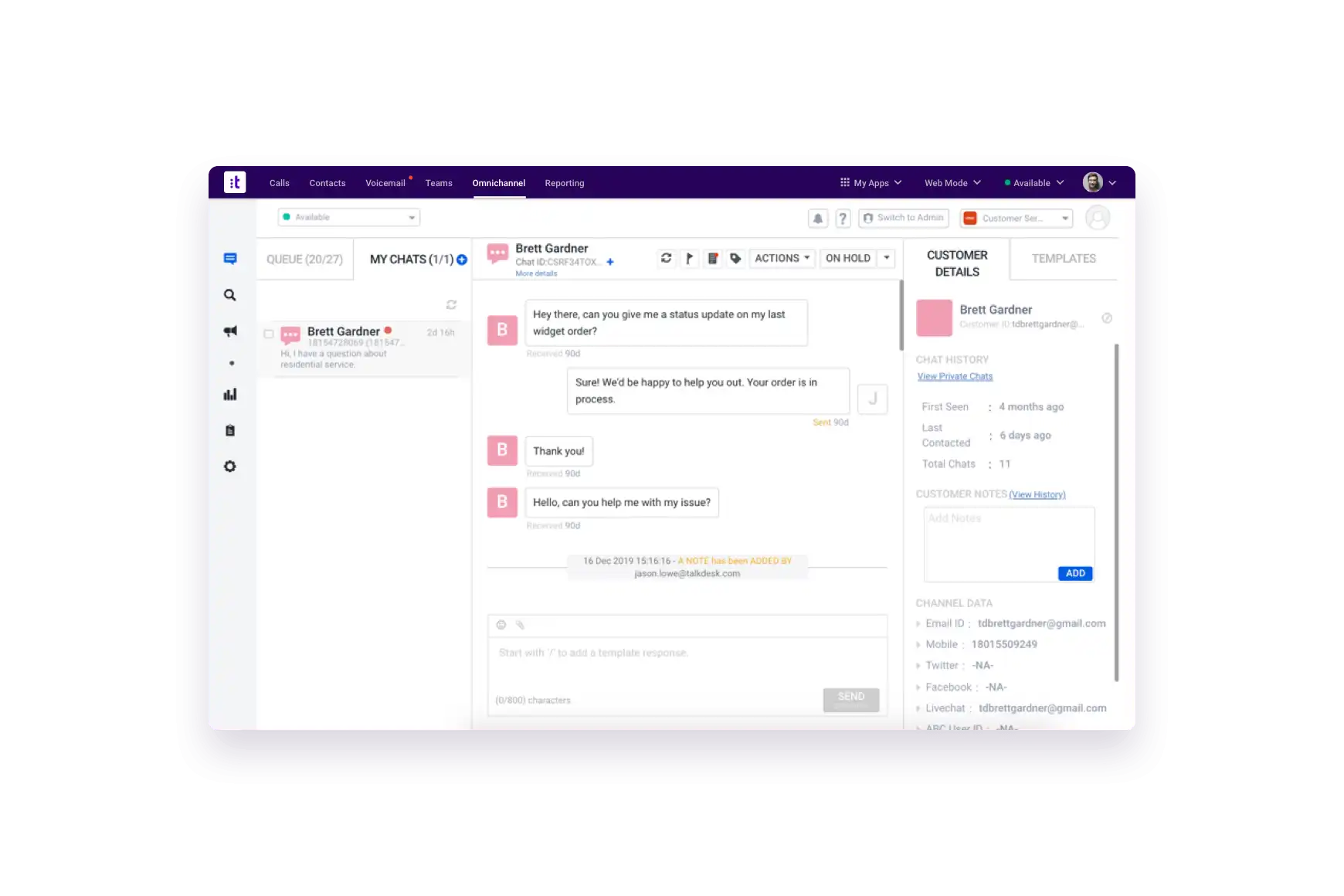Open the bar chart reports icon
The width and height of the screenshot is (1344, 896).
tap(229, 395)
